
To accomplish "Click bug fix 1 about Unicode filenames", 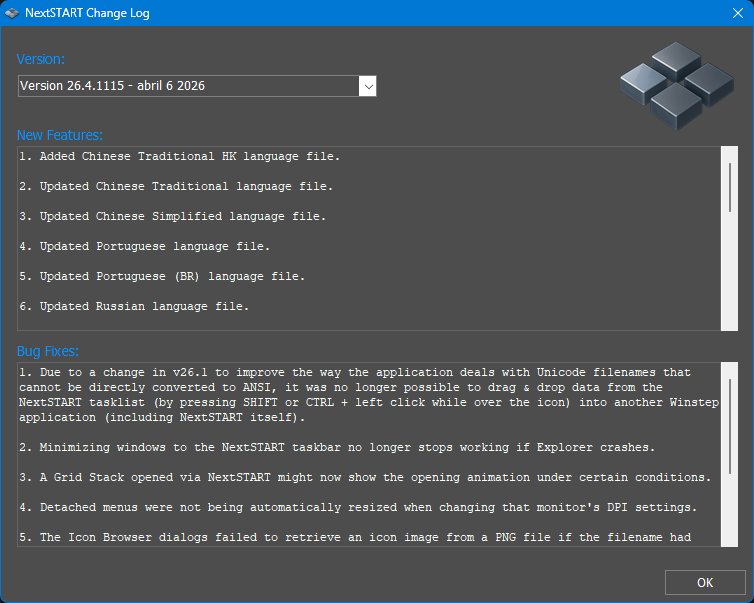I will point(369,395).
